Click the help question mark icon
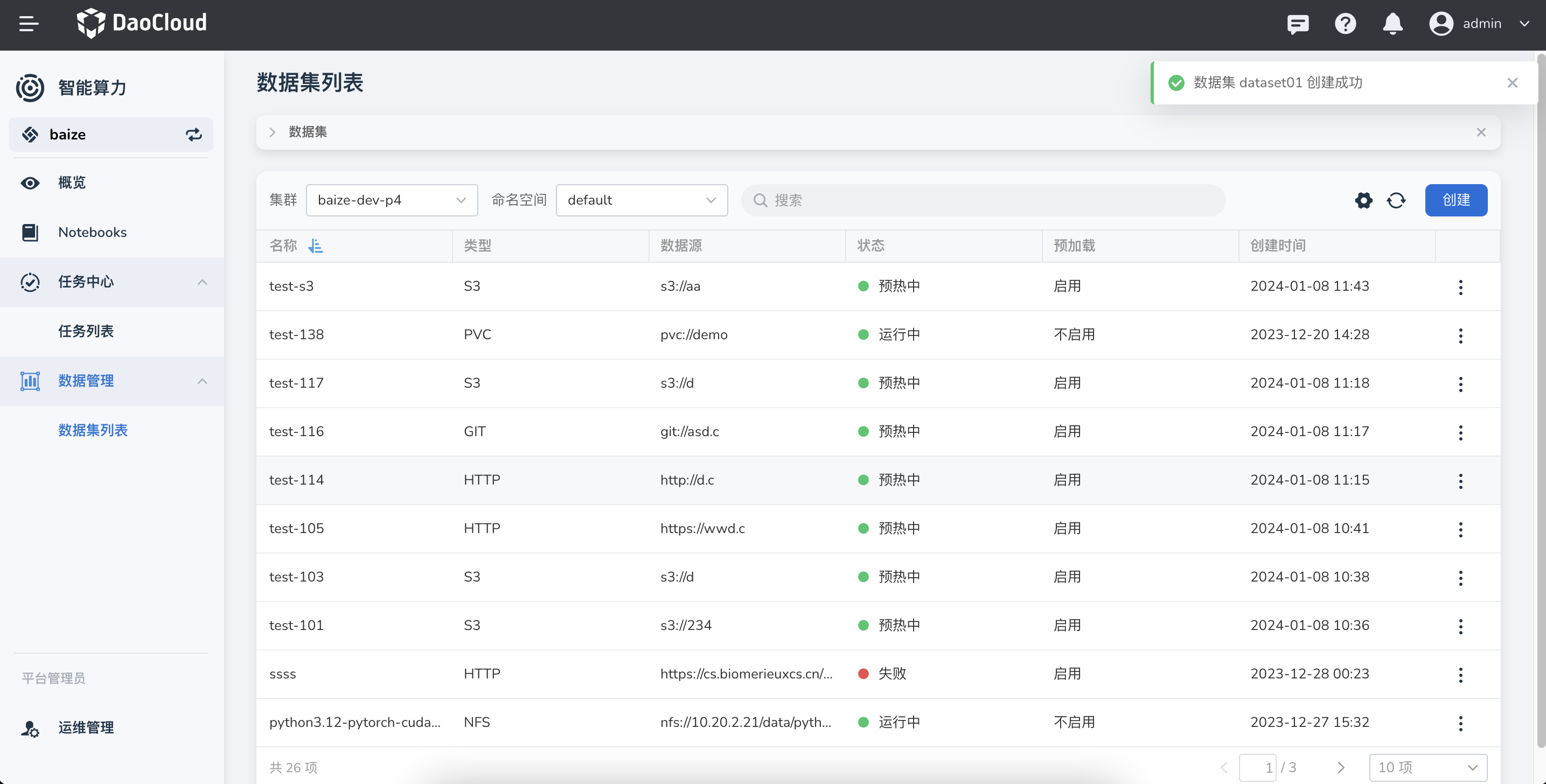Image resolution: width=1546 pixels, height=784 pixels. (x=1345, y=24)
